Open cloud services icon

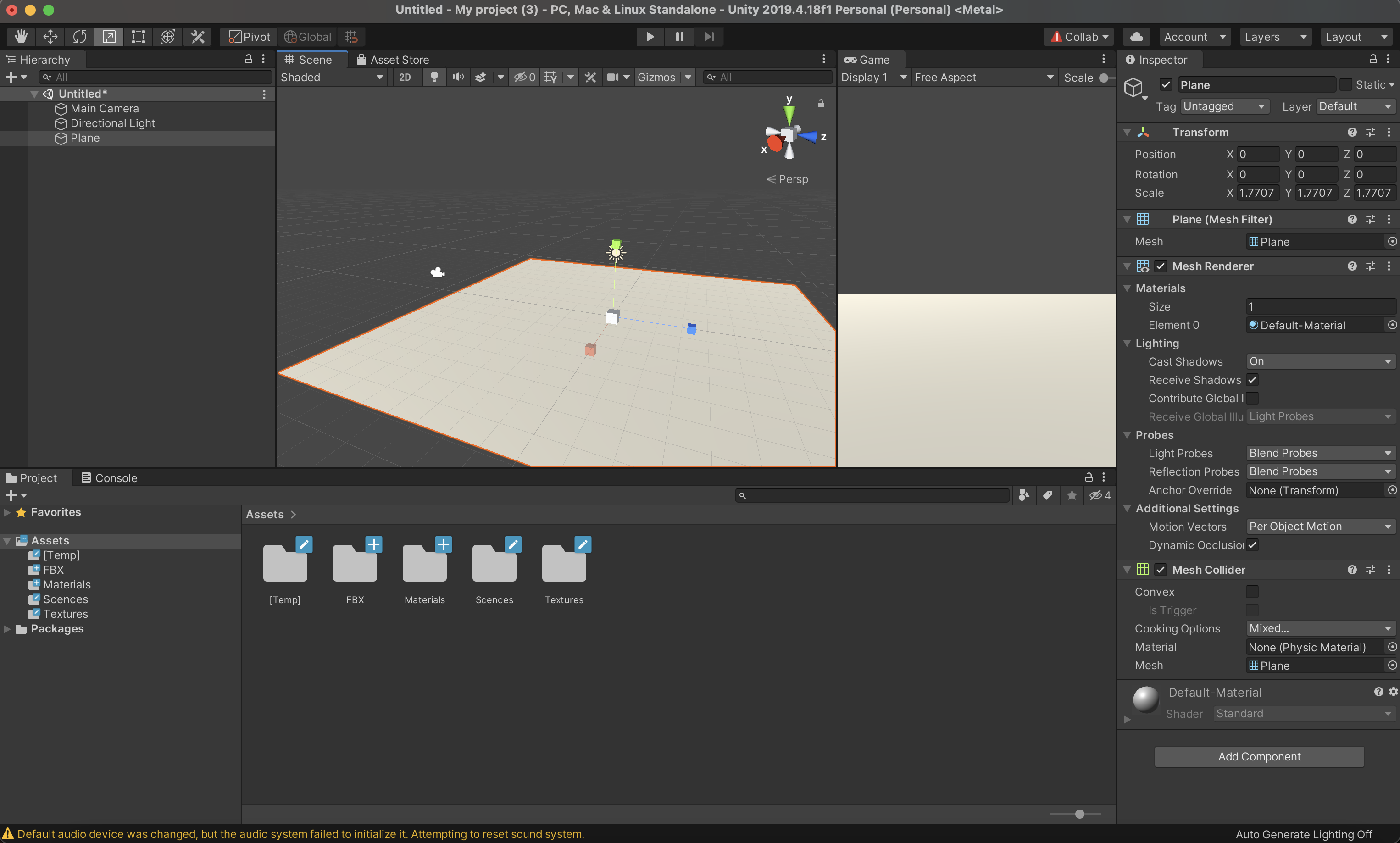(1136, 37)
